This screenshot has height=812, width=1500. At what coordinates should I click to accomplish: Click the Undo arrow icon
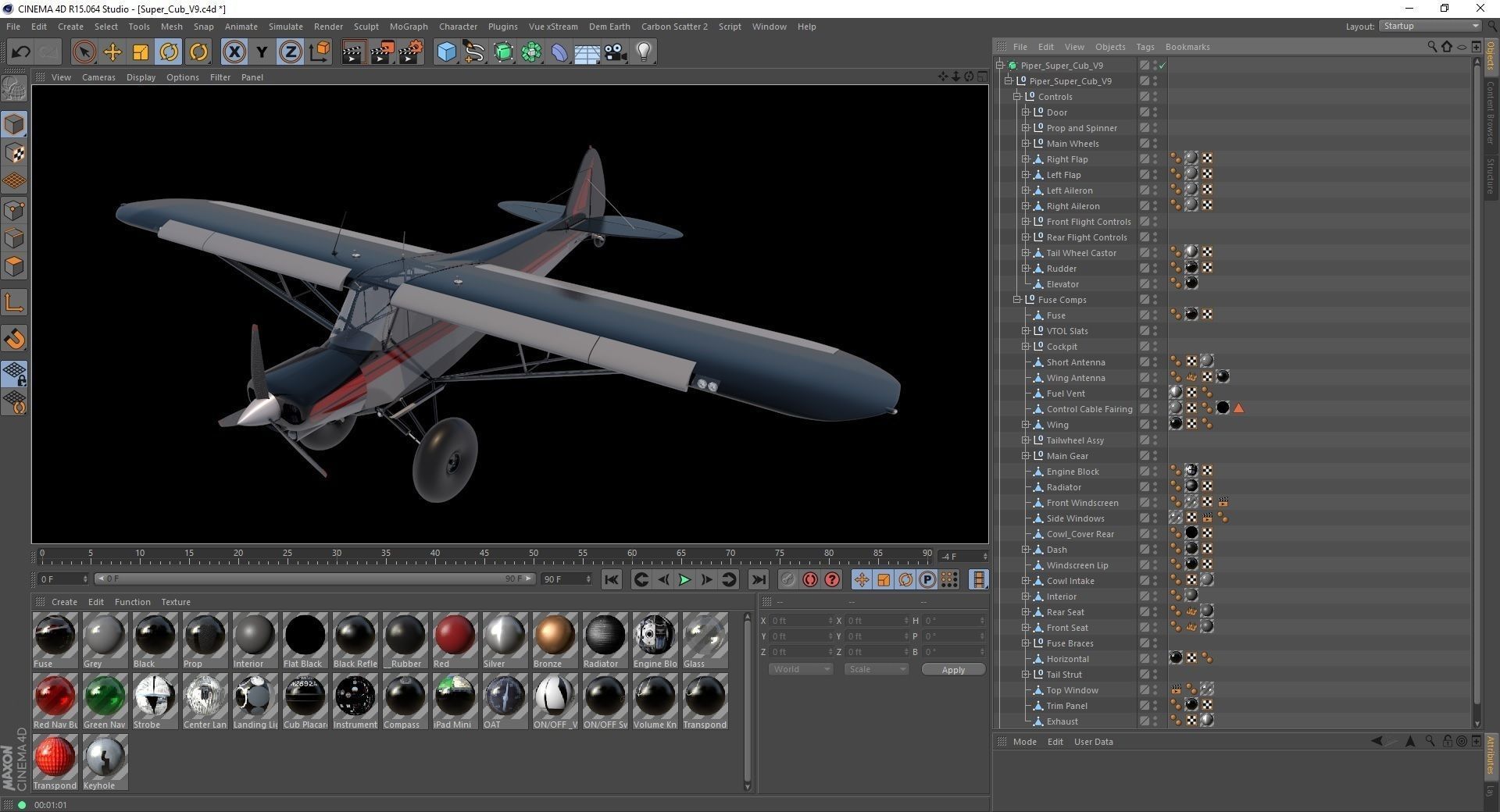(21, 52)
